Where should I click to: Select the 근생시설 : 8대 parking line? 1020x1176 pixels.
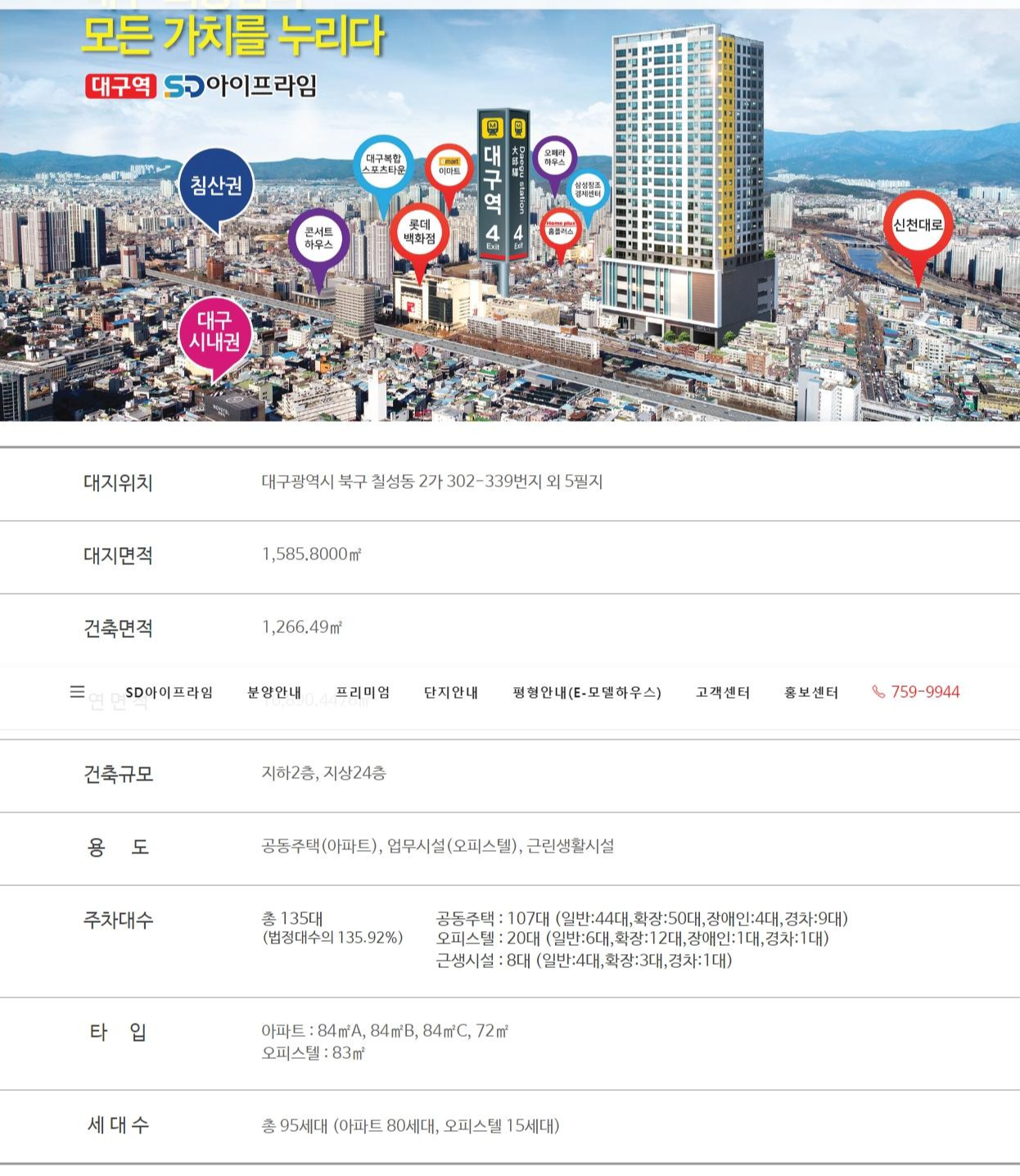584,961
